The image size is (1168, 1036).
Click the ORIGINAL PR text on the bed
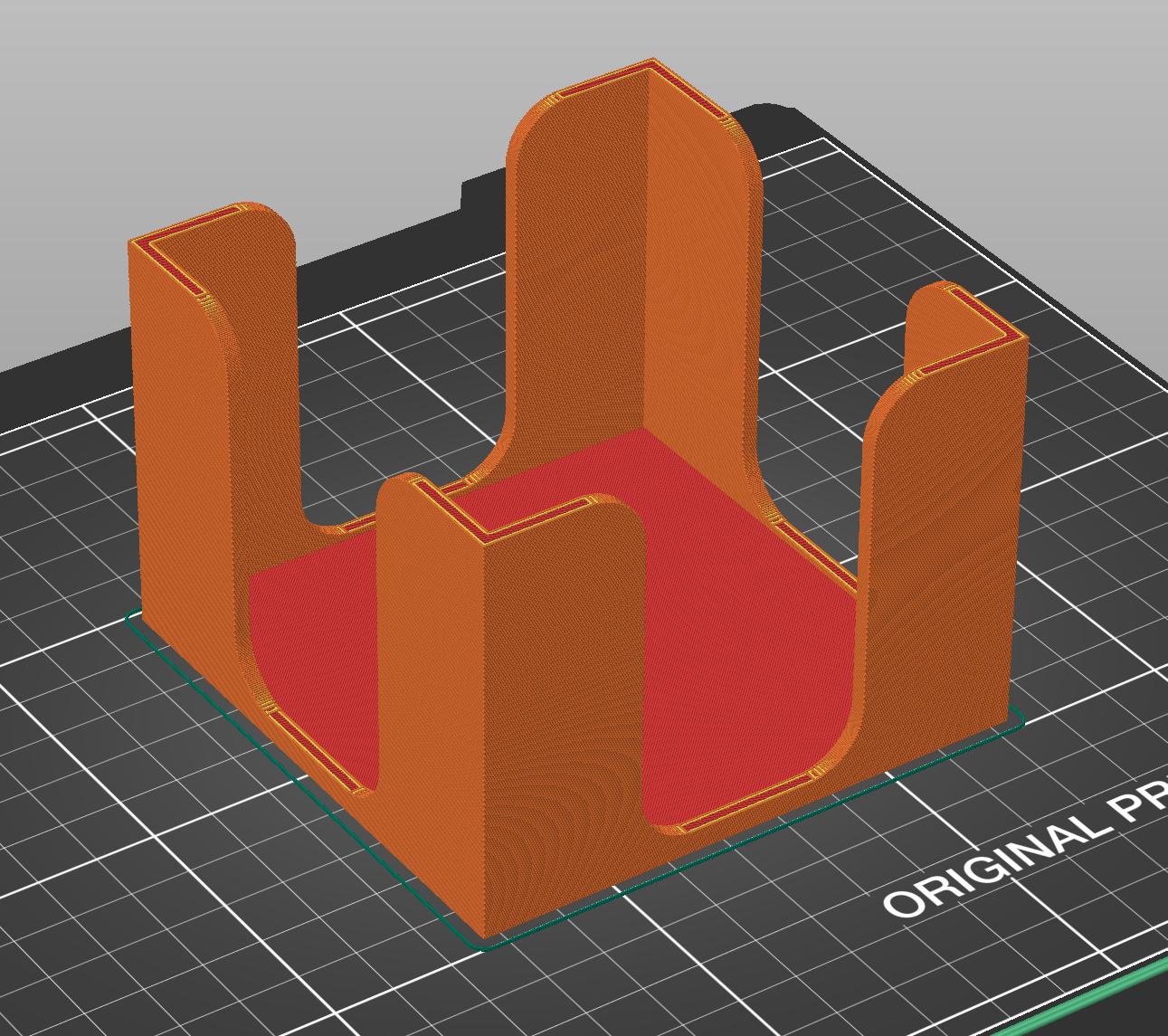1022,855
